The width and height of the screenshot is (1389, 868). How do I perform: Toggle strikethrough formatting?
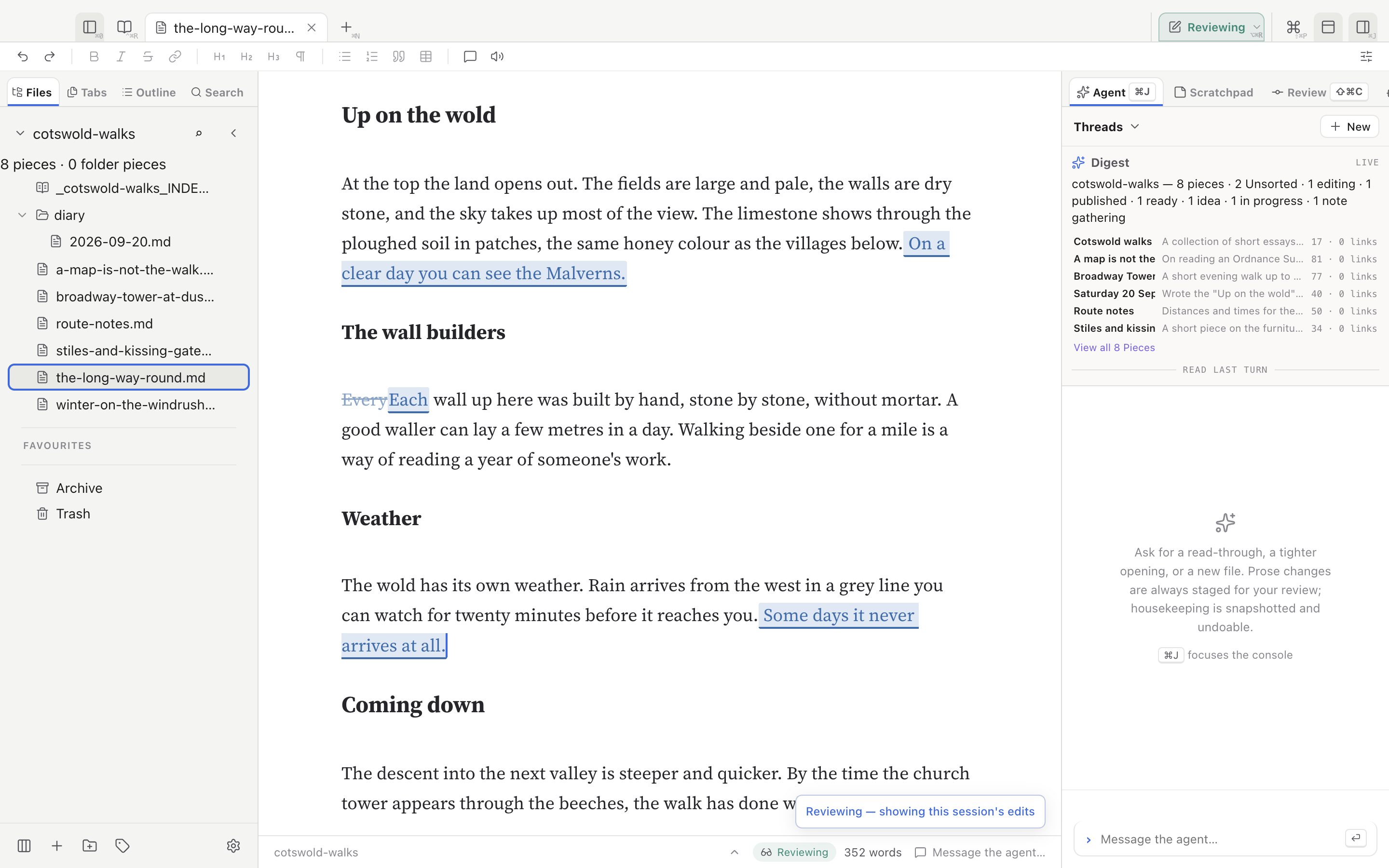coord(148,56)
